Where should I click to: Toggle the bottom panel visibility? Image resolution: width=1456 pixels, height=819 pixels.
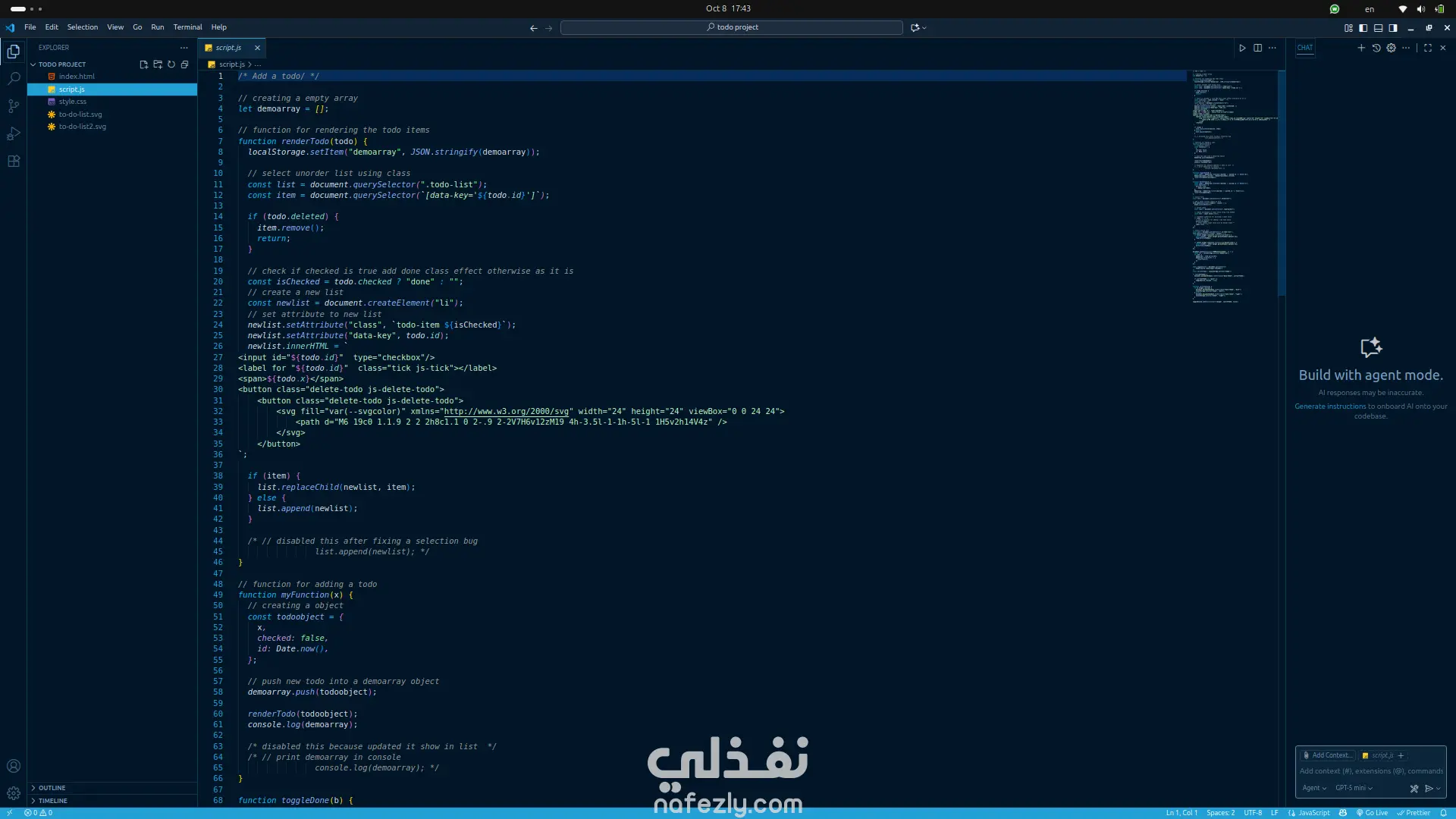pos(1378,28)
